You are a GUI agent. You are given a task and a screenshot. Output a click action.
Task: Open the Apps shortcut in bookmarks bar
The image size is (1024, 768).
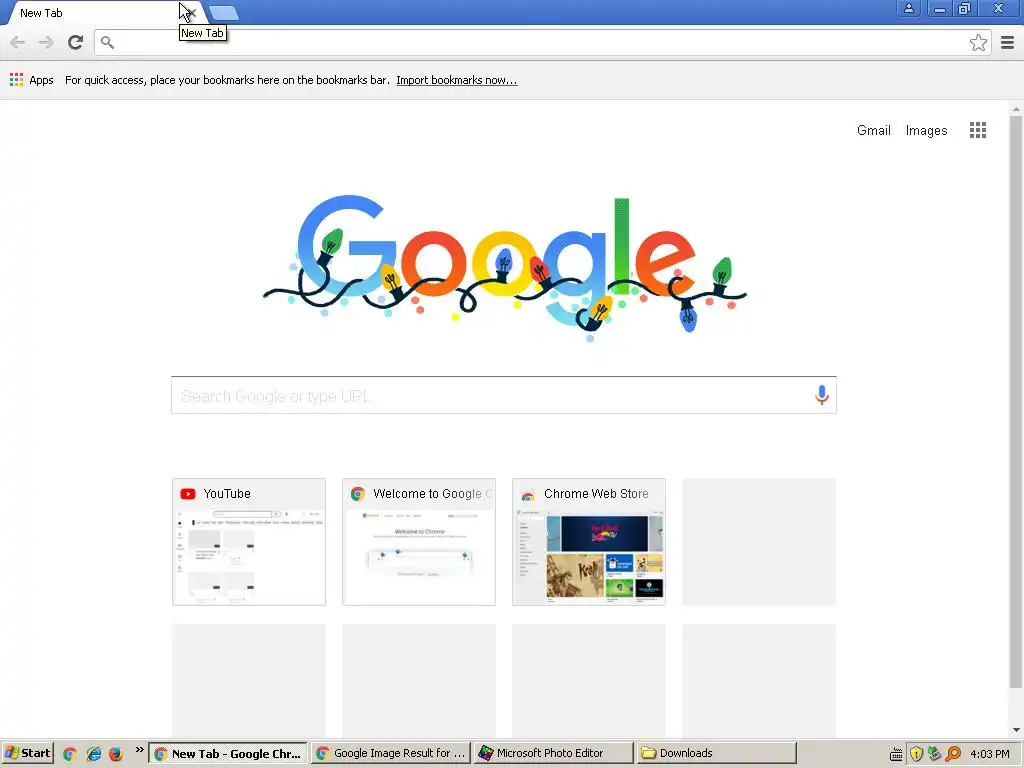click(x=31, y=80)
